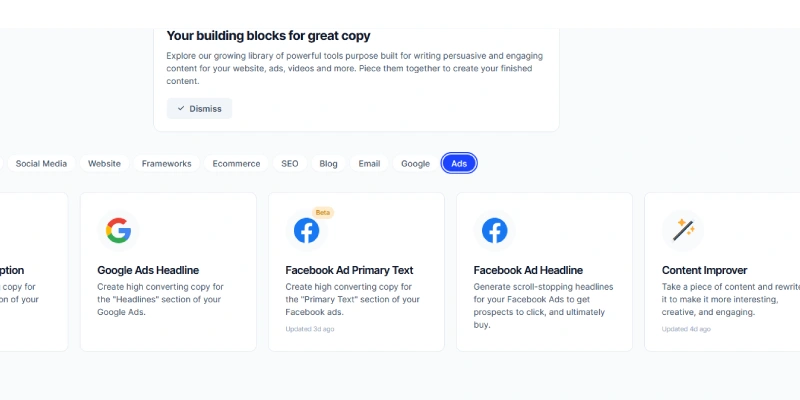Click the active Ads category pill

coord(459,164)
